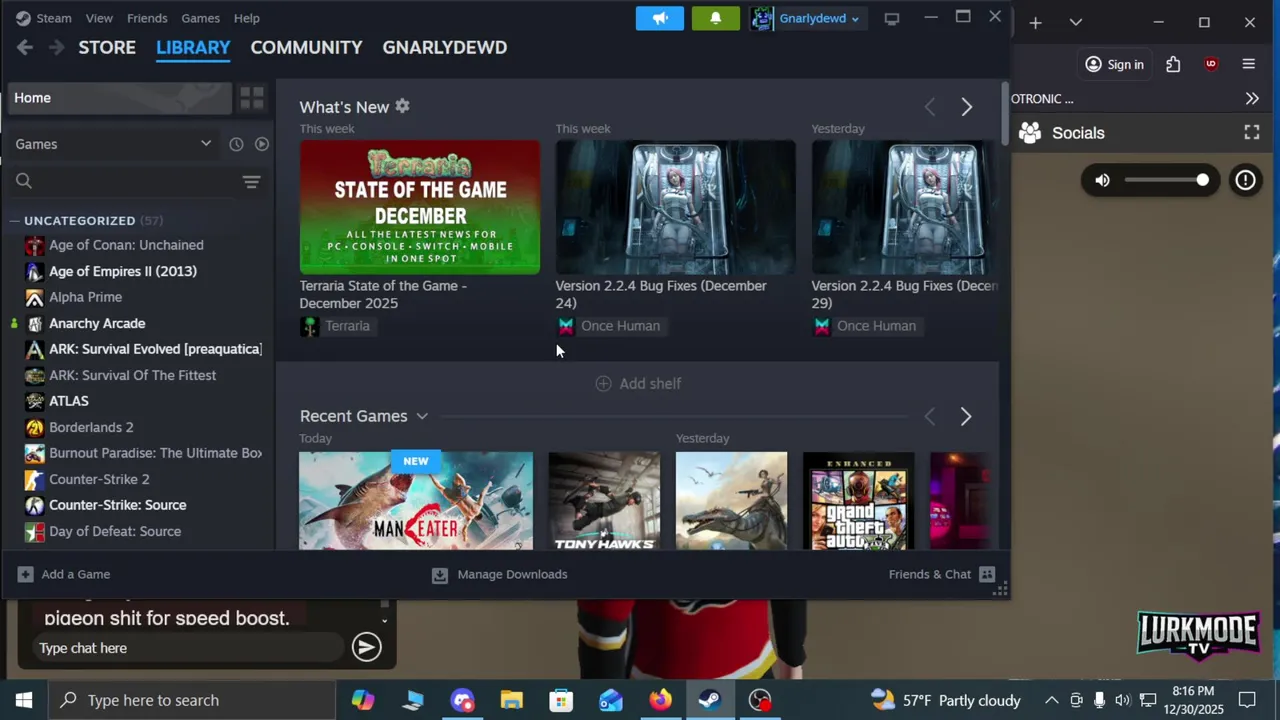Screen dimensions: 1280x720
Task: Open the Maneater recent game tile
Action: point(416,500)
